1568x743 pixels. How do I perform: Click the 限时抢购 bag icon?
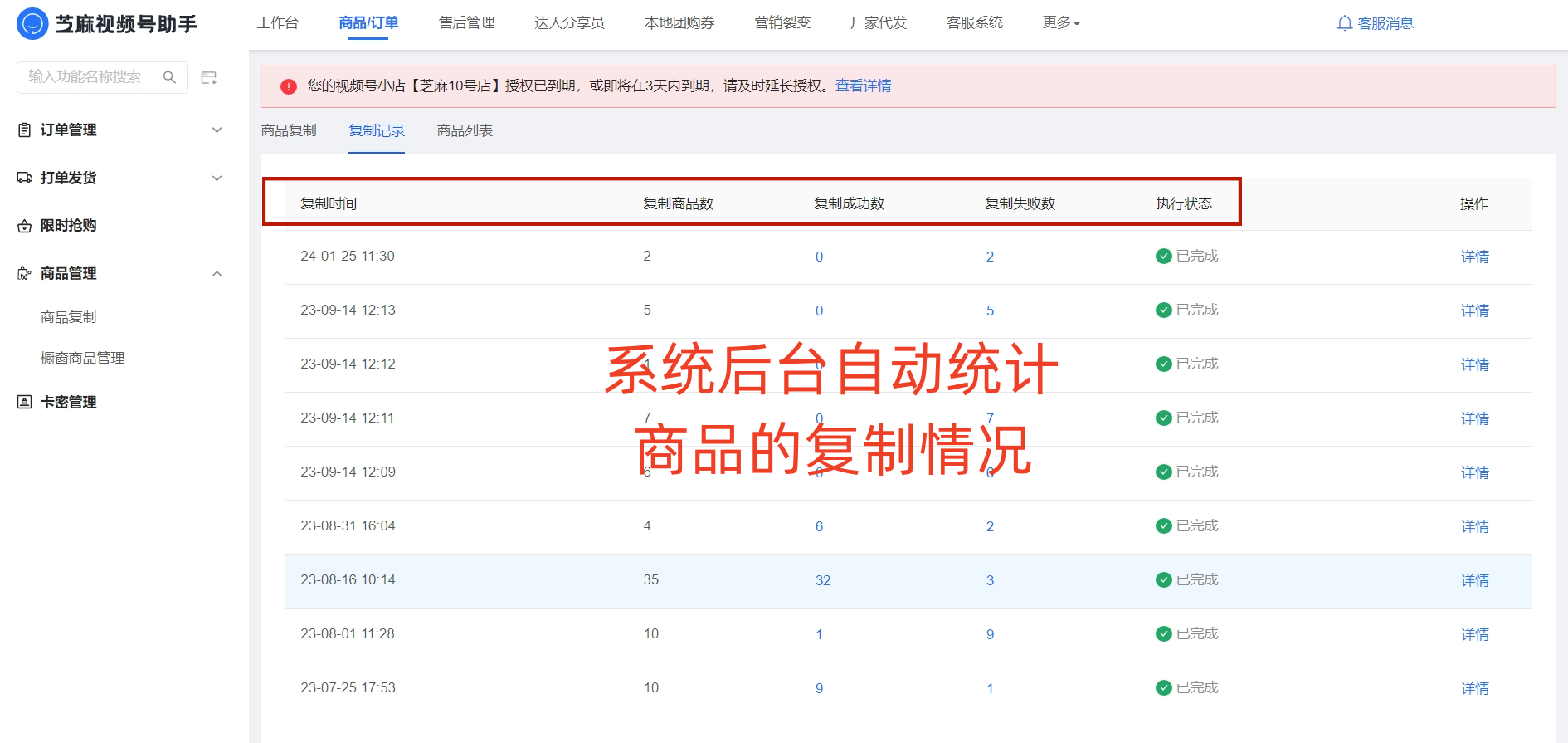coord(25,226)
